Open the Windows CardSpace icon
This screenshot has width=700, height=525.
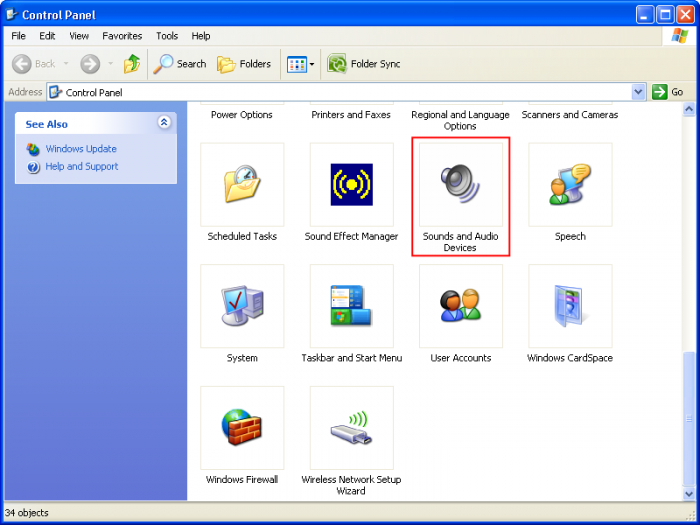pos(570,306)
